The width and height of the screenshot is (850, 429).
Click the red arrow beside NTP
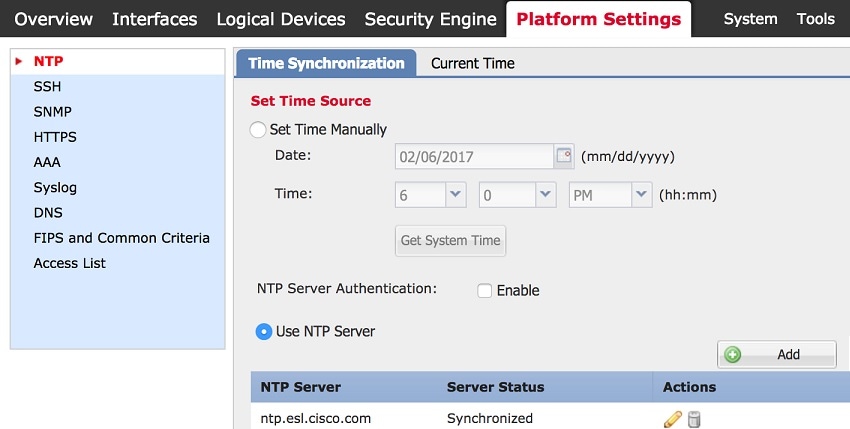[19, 61]
